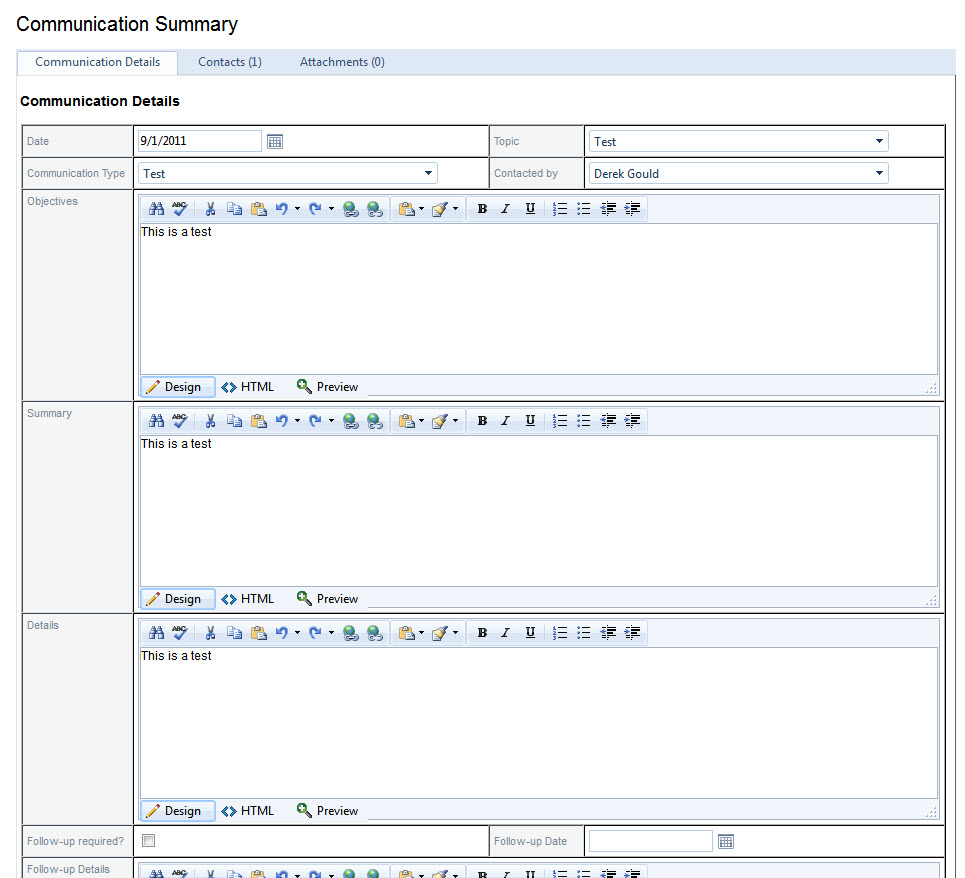Expand Format stripper dropdown in Details editor
This screenshot has height=878, width=965.
pos(455,633)
